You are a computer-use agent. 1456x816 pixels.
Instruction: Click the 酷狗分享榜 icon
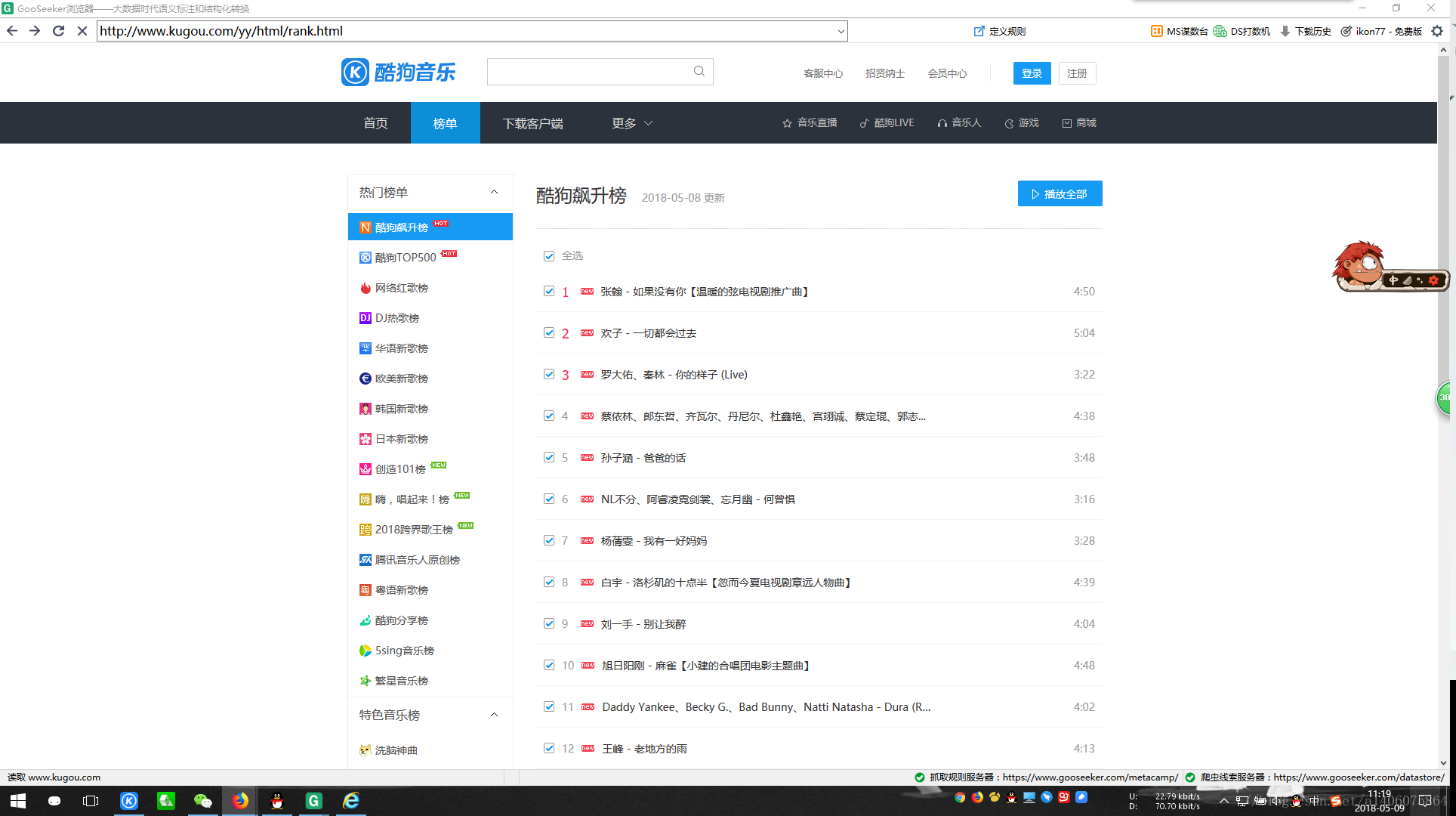click(x=366, y=620)
